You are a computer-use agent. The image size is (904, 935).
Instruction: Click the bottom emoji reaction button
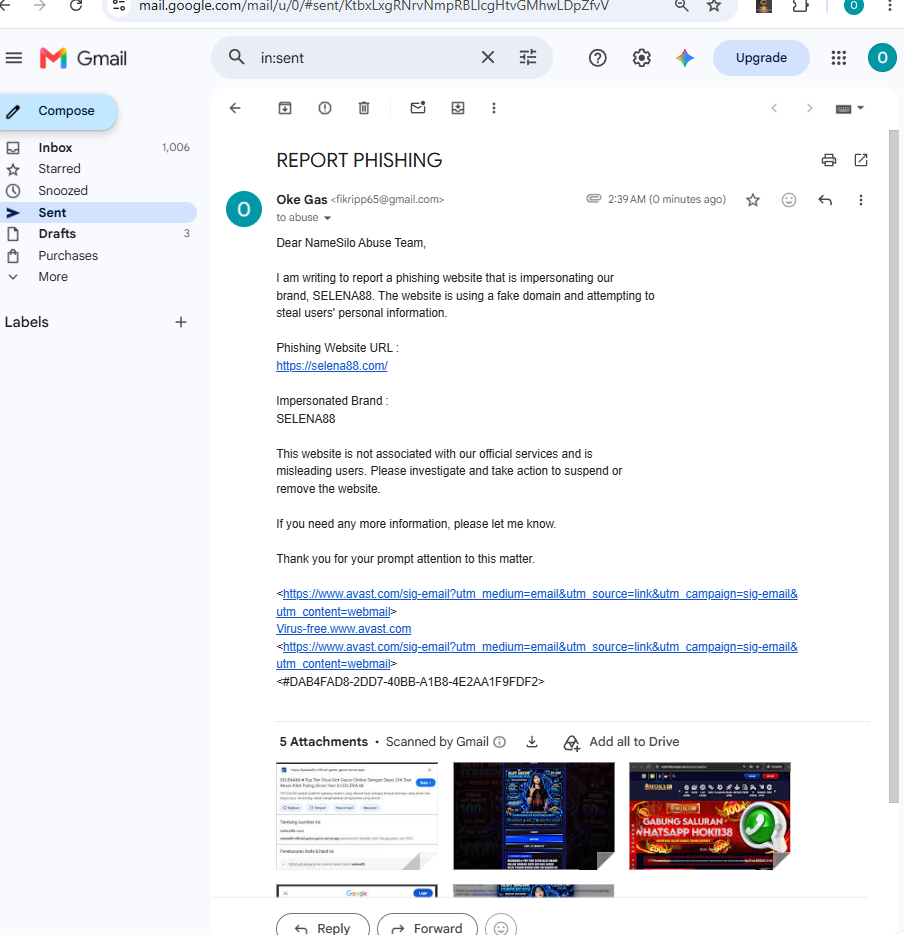[x=501, y=927]
